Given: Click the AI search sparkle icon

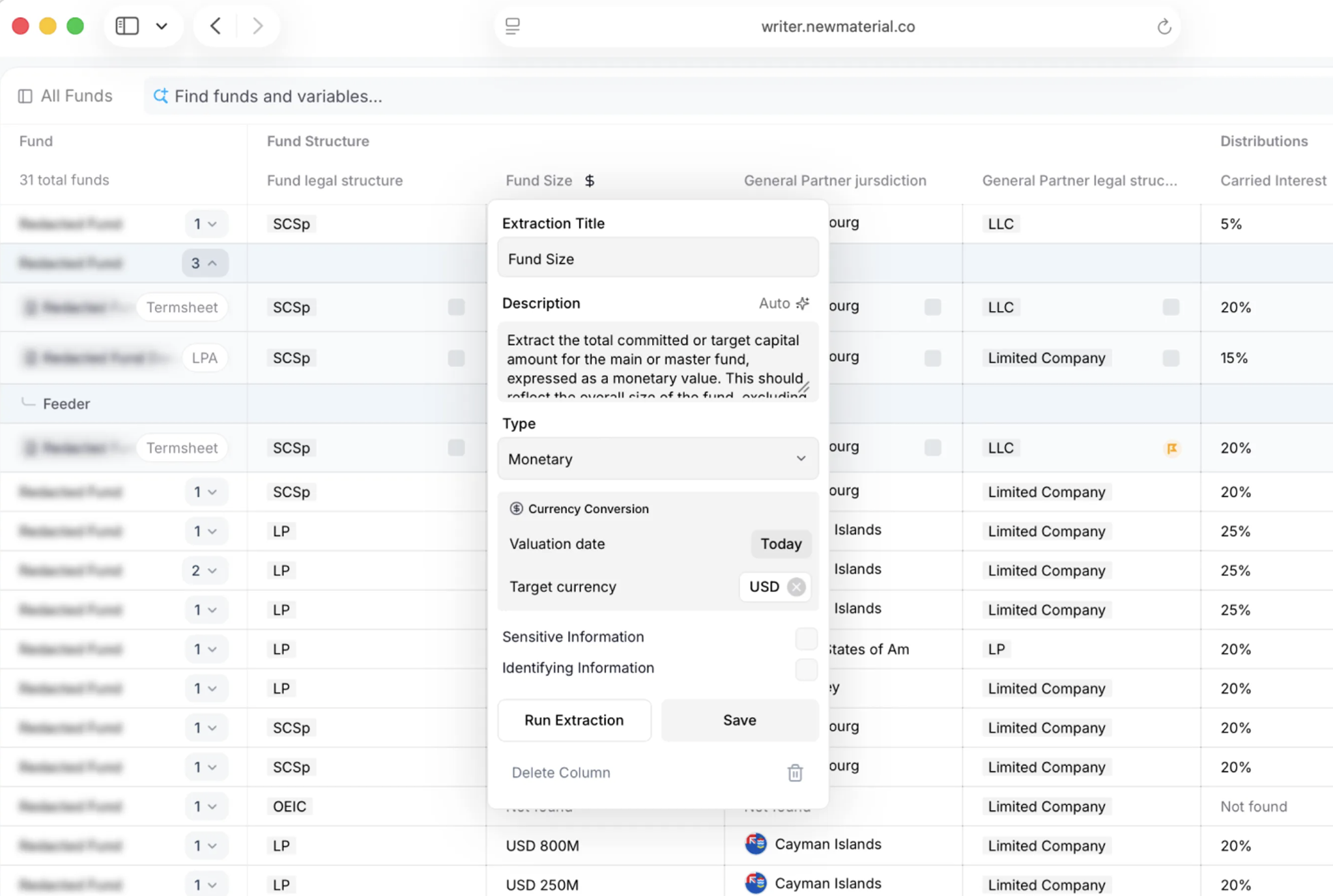Looking at the screenshot, I should tap(160, 96).
